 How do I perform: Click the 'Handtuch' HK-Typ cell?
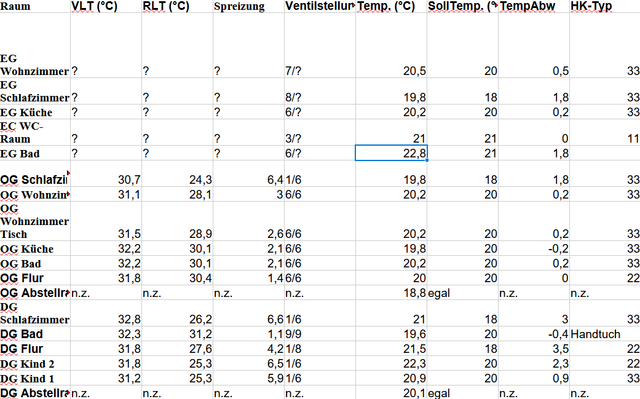[605, 334]
